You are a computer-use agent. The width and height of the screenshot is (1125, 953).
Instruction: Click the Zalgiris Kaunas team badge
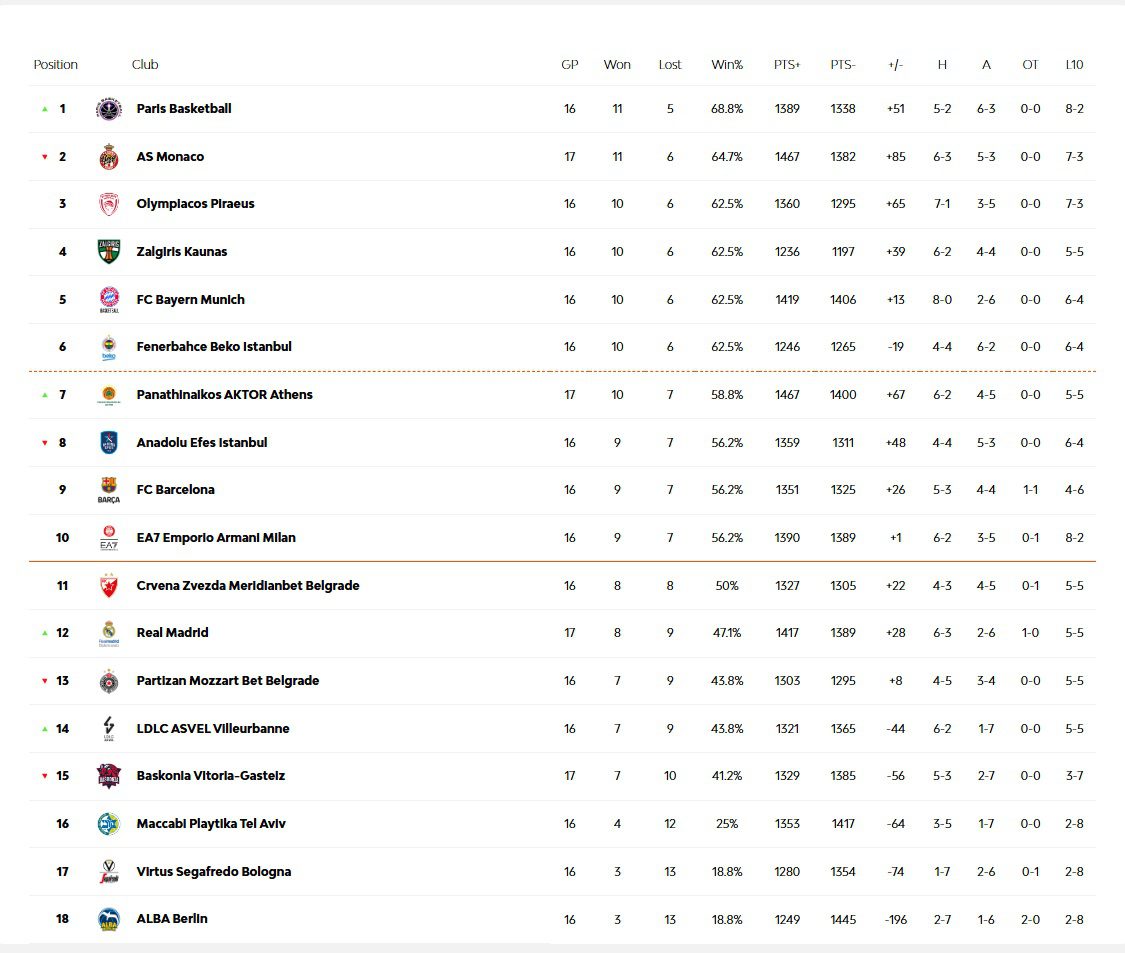coord(108,251)
